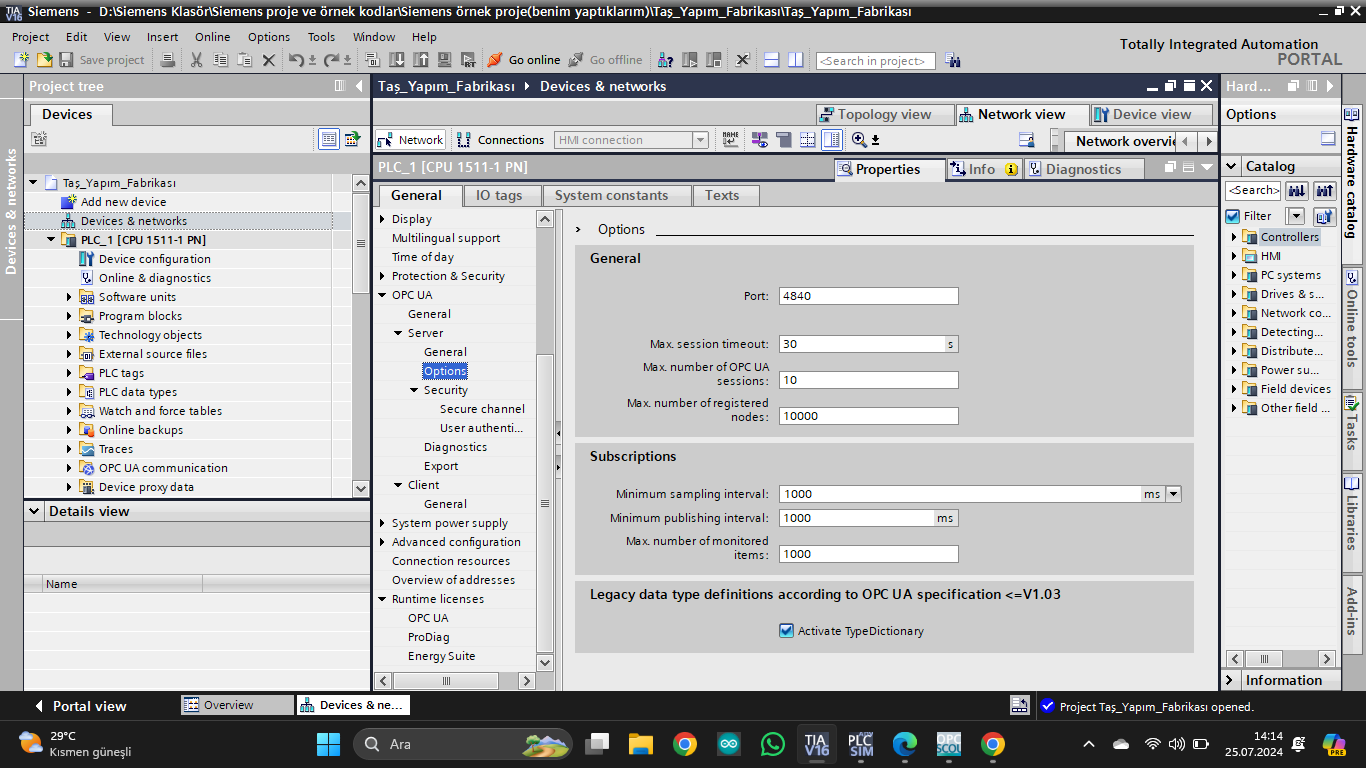This screenshot has width=1366, height=768.
Task: Click the Delete X toolbar icon
Action: (268, 60)
